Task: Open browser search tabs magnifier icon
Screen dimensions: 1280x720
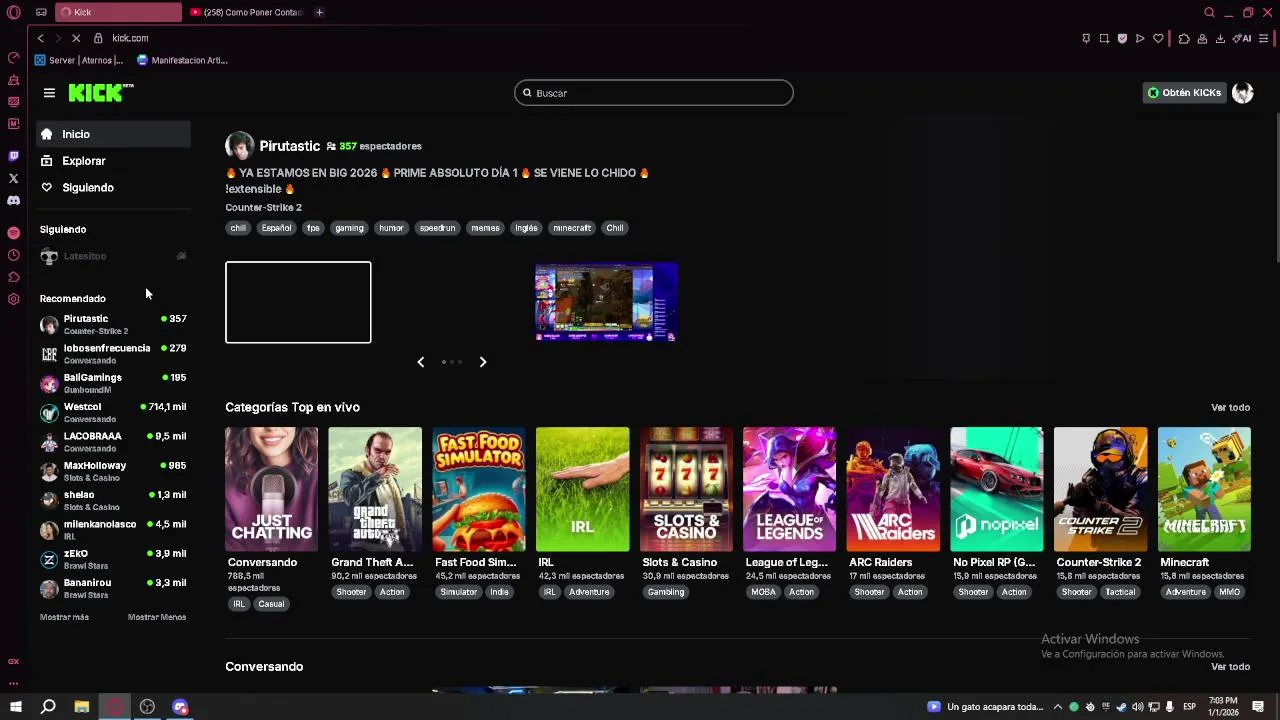Action: (1209, 12)
